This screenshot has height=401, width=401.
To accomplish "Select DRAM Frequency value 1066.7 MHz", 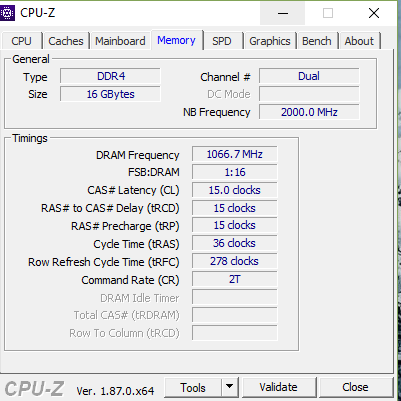I will (x=235, y=154).
